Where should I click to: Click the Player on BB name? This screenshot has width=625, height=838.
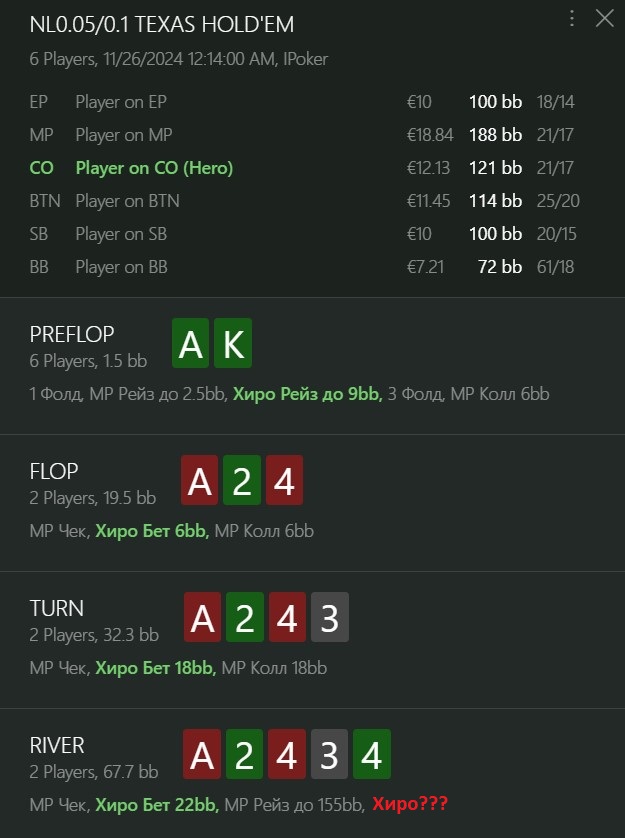121,267
